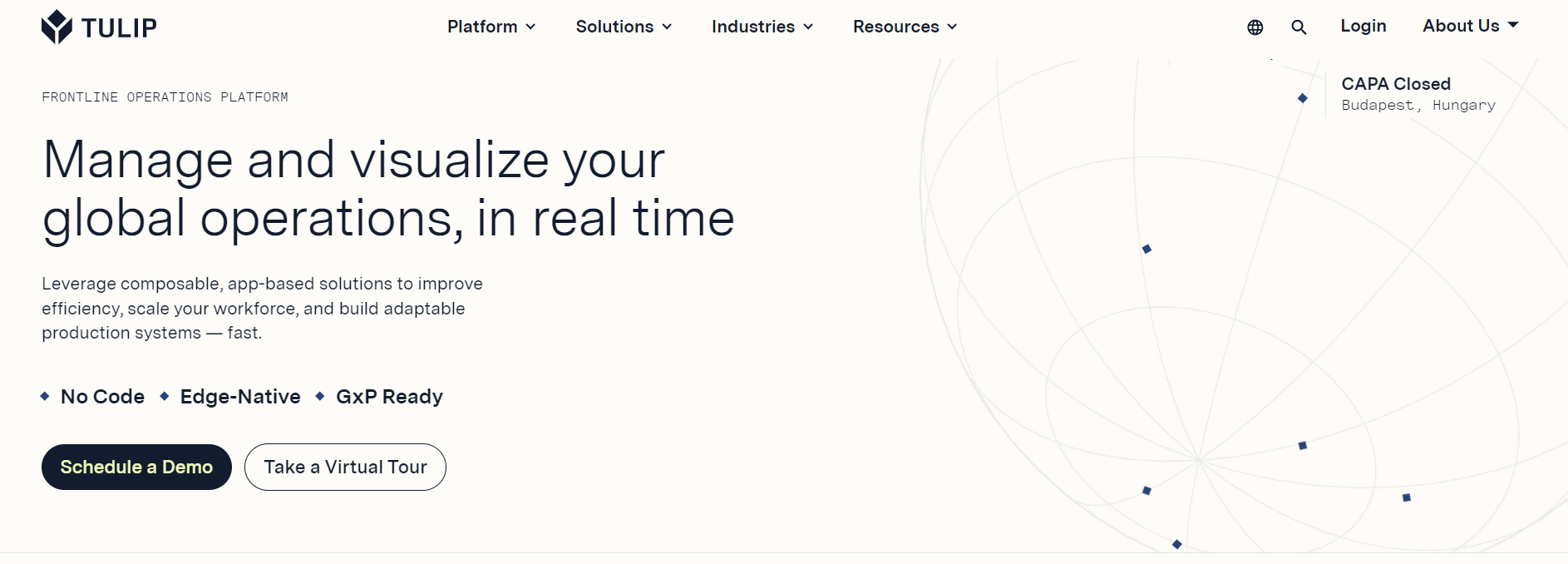1568x564 pixels.
Task: Click the diamond marker beside CAPA Closed
Action: [x=1302, y=98]
